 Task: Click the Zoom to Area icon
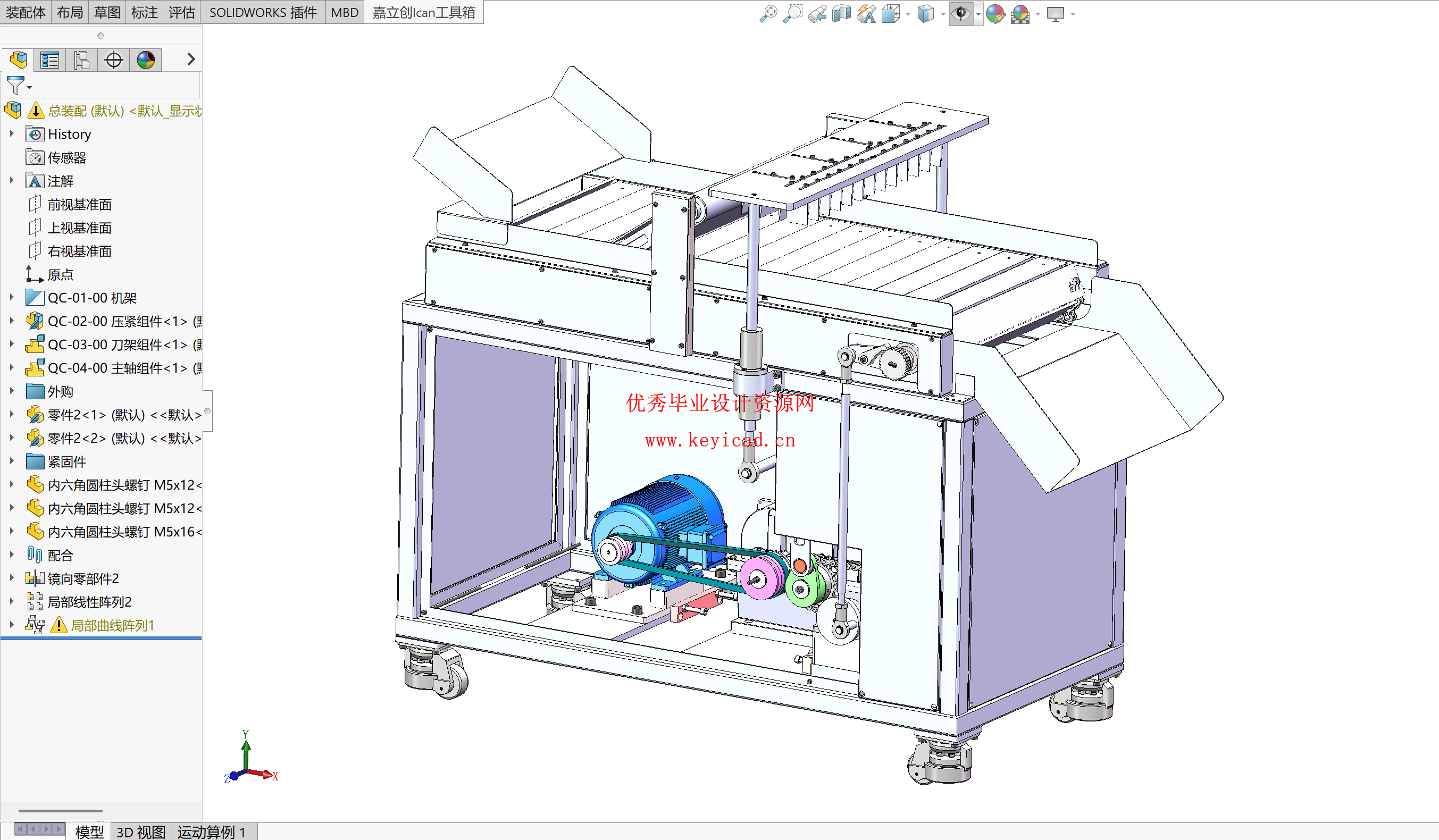point(792,13)
